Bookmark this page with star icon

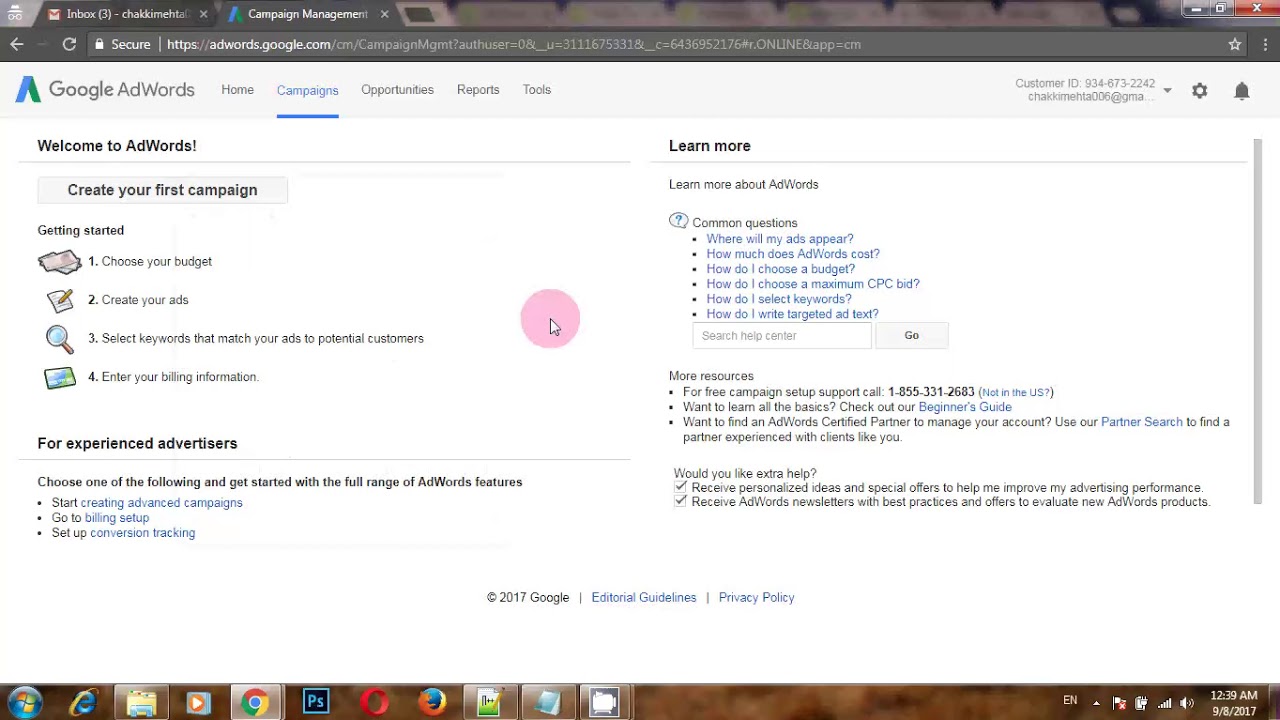click(x=1235, y=44)
